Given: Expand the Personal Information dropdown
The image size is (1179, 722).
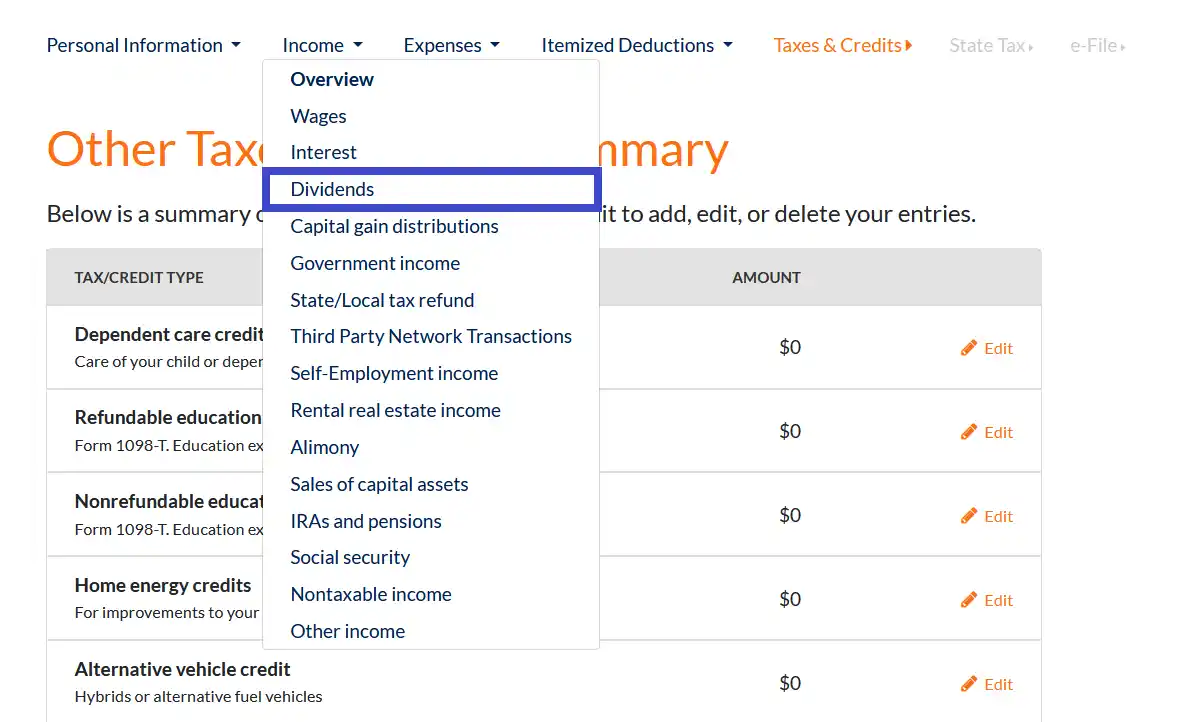Looking at the screenshot, I should [143, 45].
